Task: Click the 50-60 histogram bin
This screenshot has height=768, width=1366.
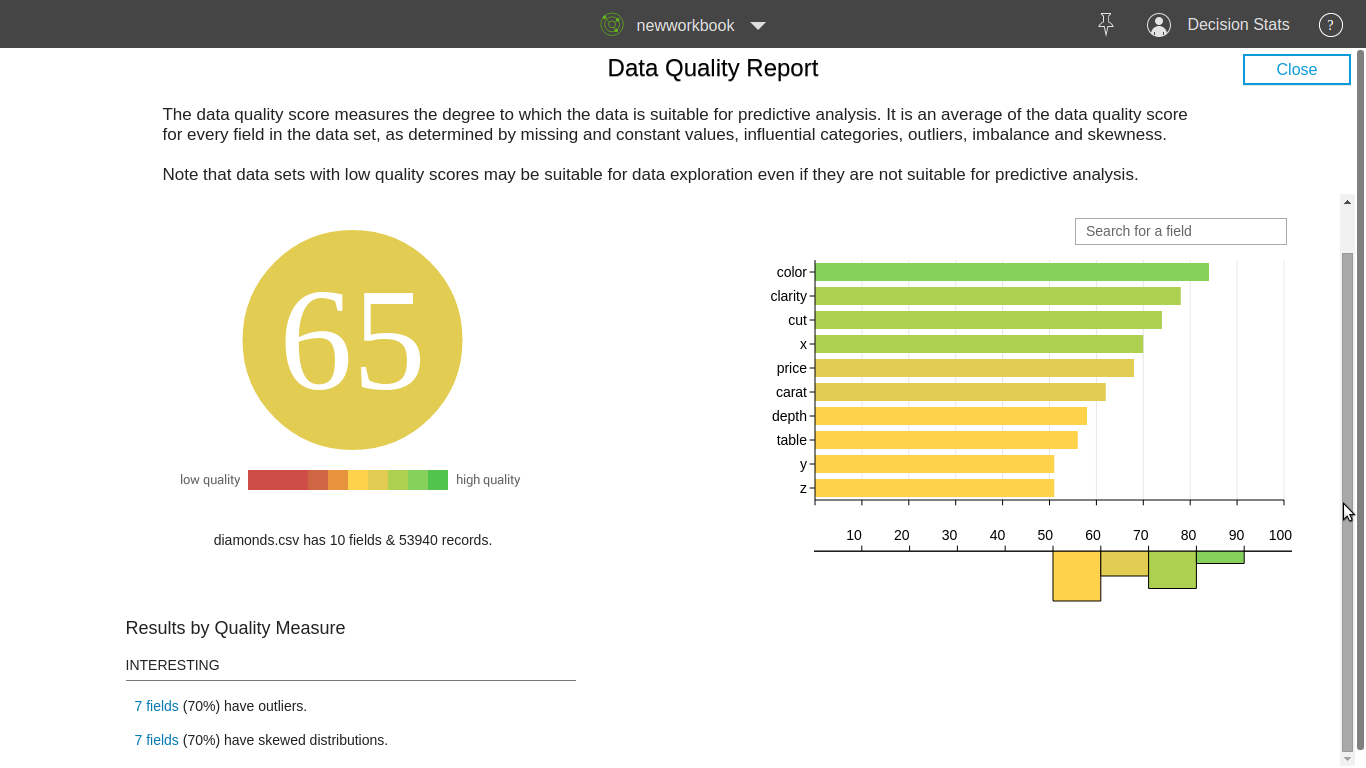Action: pyautogui.click(x=1076, y=575)
